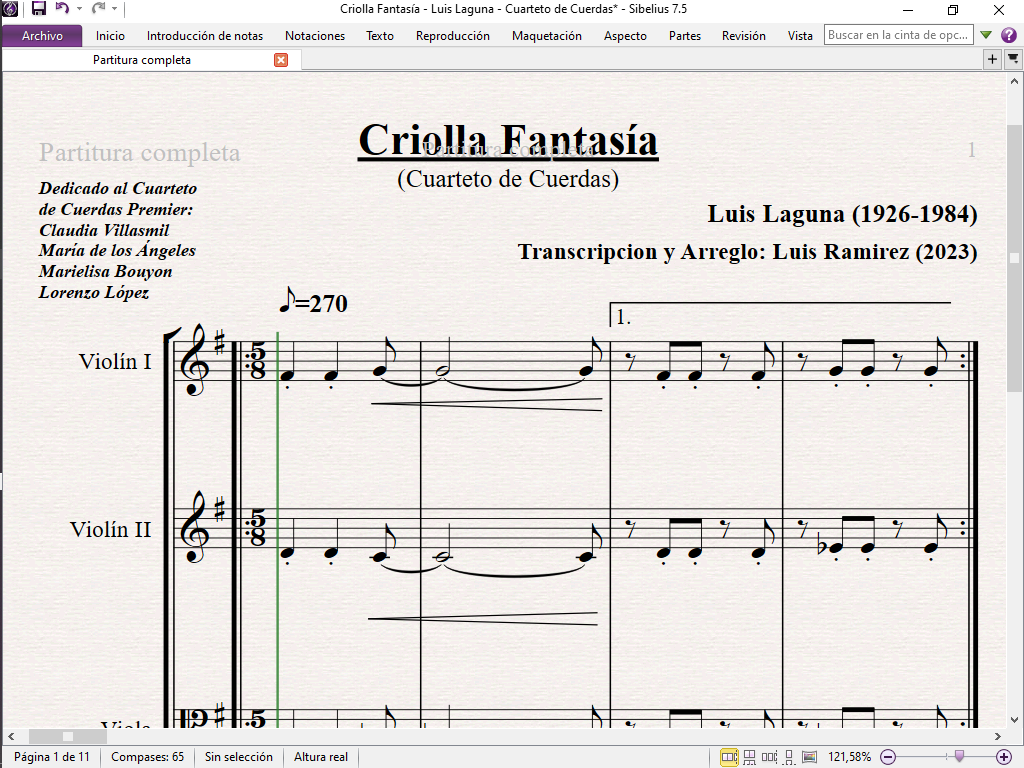
Task: Switch to the Inicio ribbon tab
Action: (110, 36)
